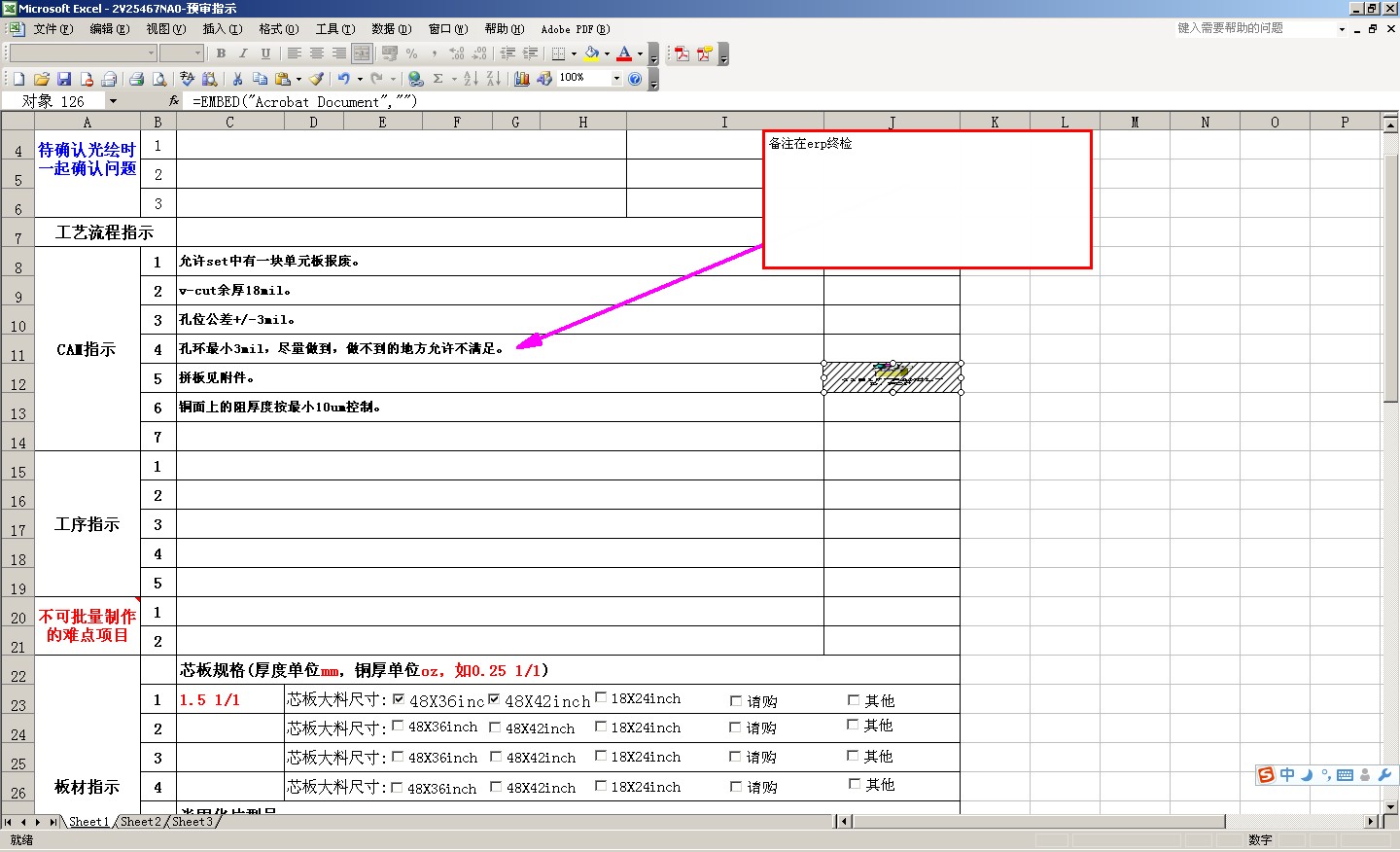Uncheck 48X42inch in板材 row 1
This screenshot has height=852, width=1400.
(494, 698)
